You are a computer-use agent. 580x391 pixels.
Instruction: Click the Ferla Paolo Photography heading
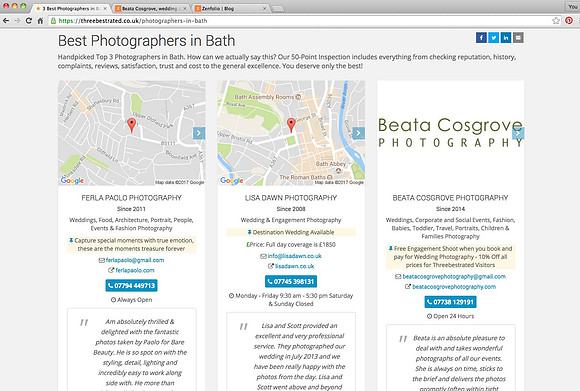[x=131, y=198]
